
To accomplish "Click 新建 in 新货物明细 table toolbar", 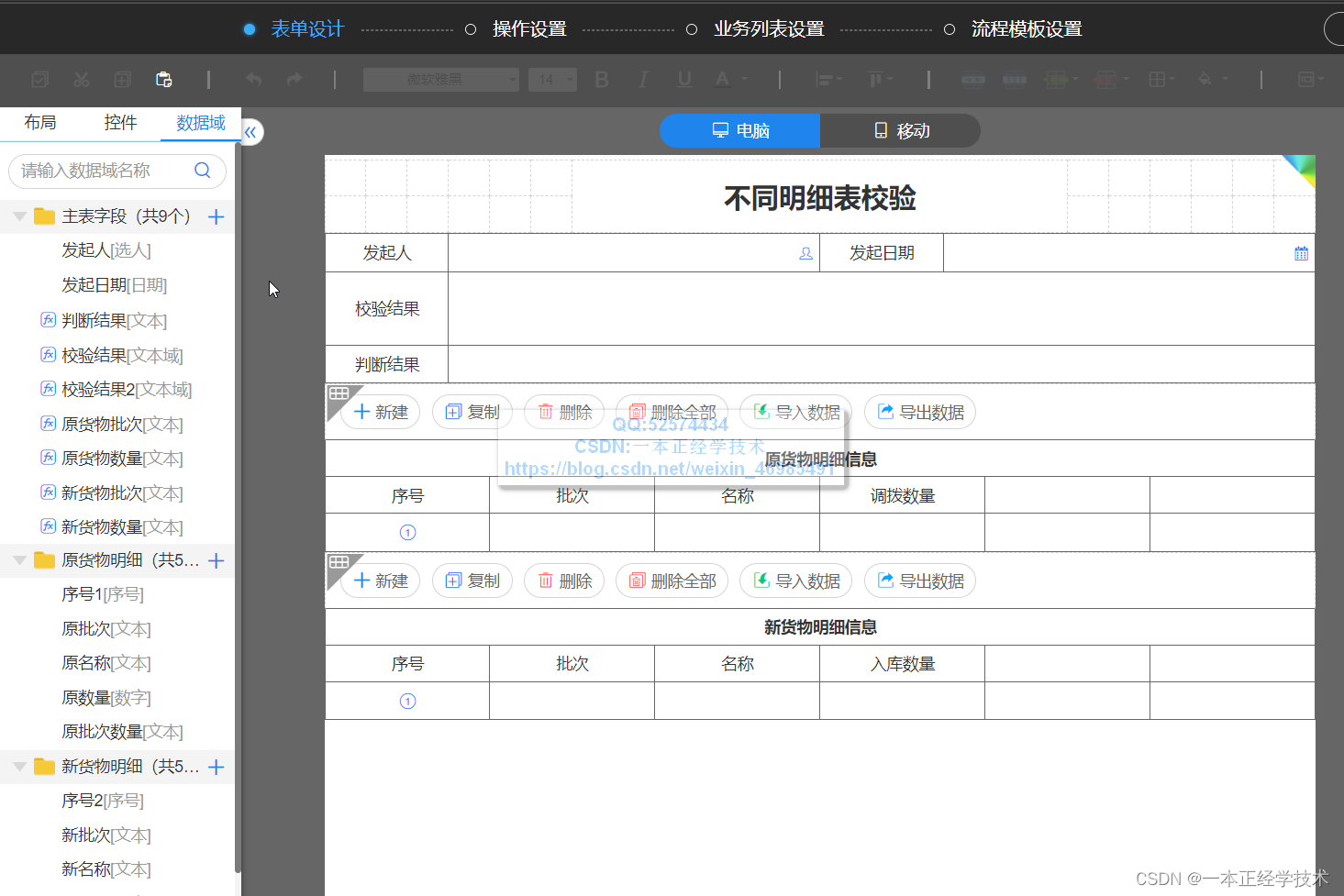I will tap(381, 581).
